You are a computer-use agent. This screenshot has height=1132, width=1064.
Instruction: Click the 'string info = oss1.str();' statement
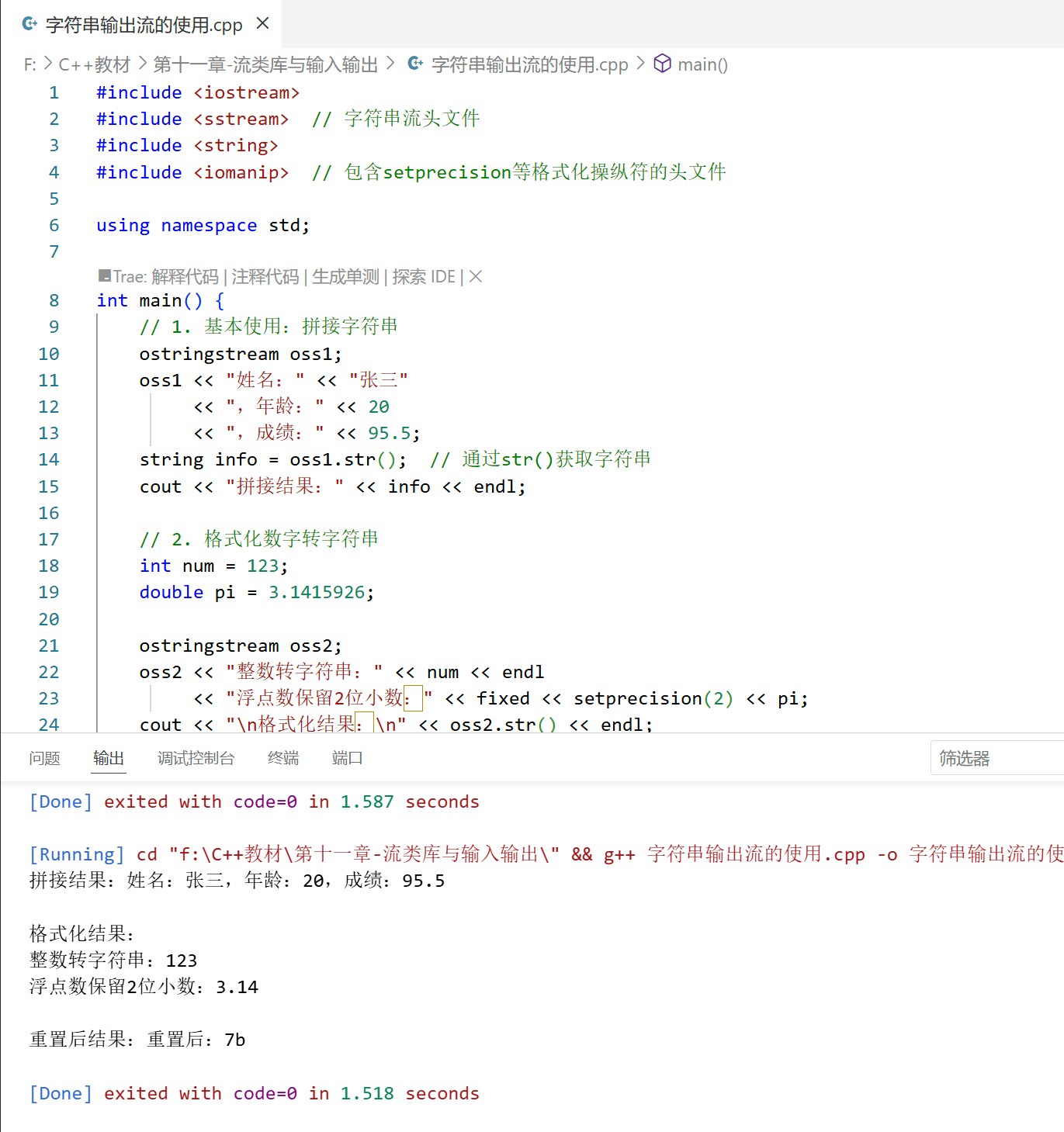click(273, 459)
